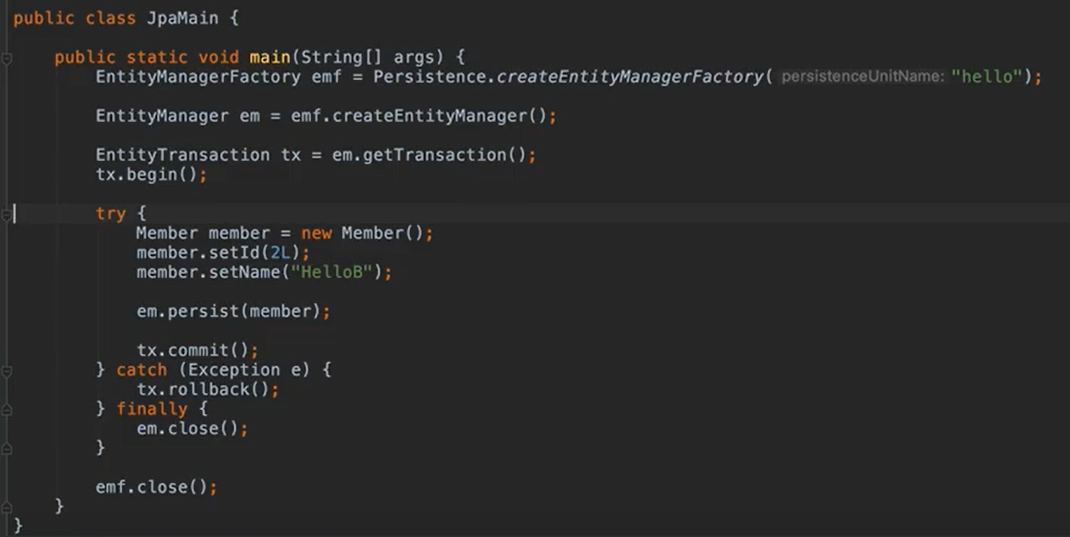Click the persistenceUnitName parameter hint
This screenshot has height=537, width=1070.
(x=863, y=77)
